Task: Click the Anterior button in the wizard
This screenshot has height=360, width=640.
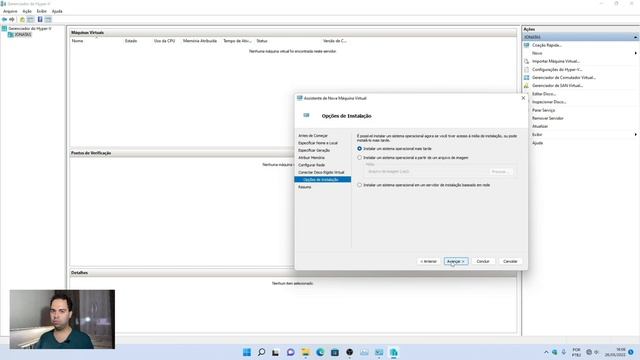Action: click(x=429, y=261)
